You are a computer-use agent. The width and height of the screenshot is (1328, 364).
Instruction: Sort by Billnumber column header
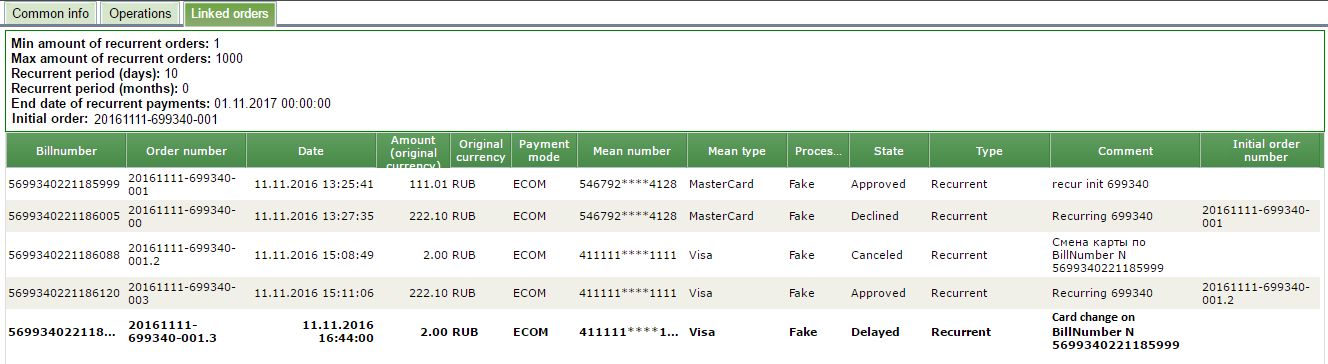click(66, 151)
